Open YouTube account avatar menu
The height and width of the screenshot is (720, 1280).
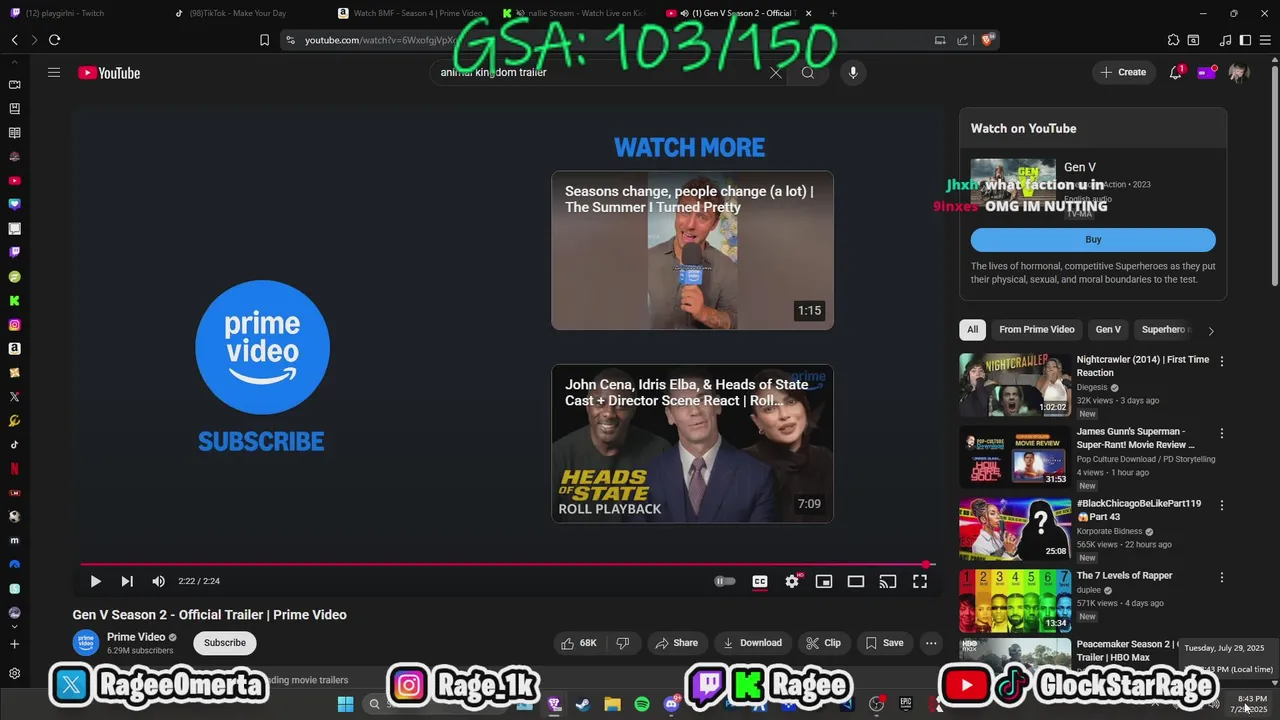pos(1238,73)
